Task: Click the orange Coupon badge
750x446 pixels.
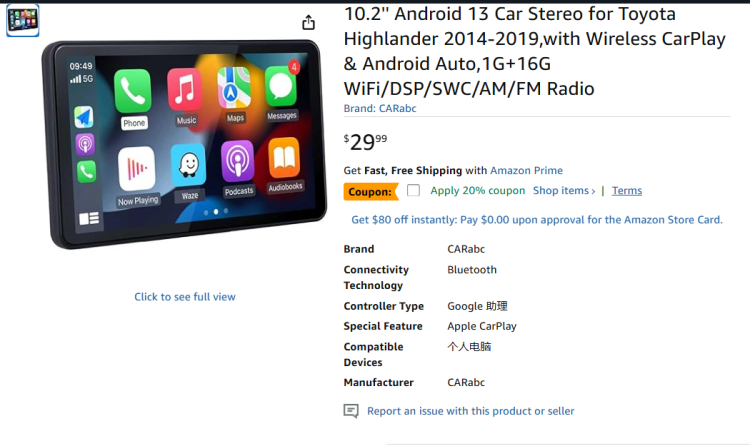Action: click(x=371, y=191)
